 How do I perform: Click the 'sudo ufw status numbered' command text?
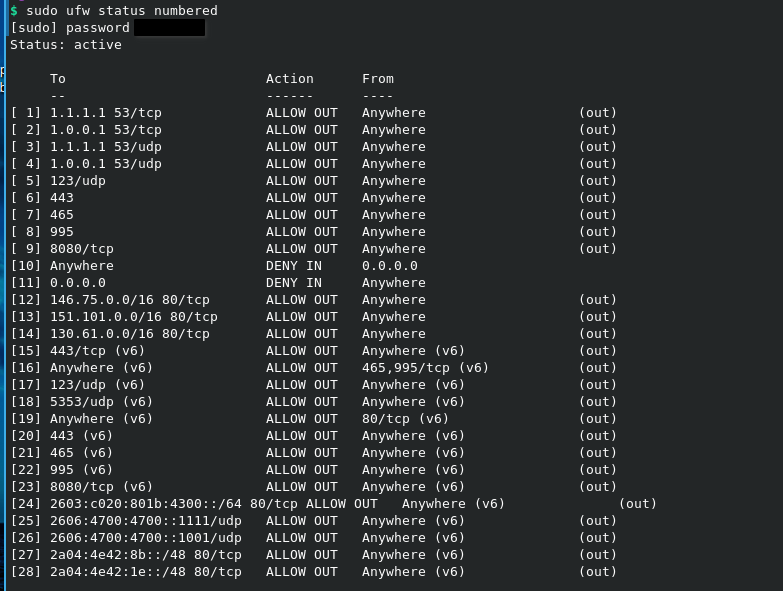pyautogui.click(x=121, y=10)
